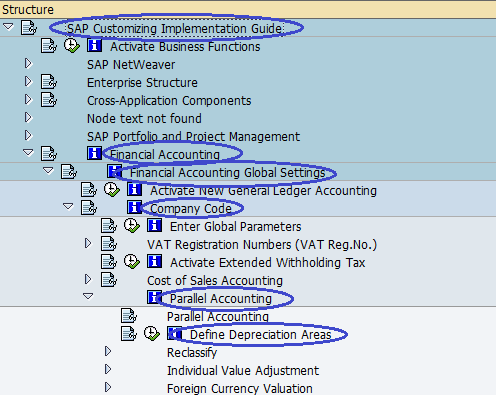496x395 pixels.
Task: Expand the Reclassify node
Action: click(108, 351)
